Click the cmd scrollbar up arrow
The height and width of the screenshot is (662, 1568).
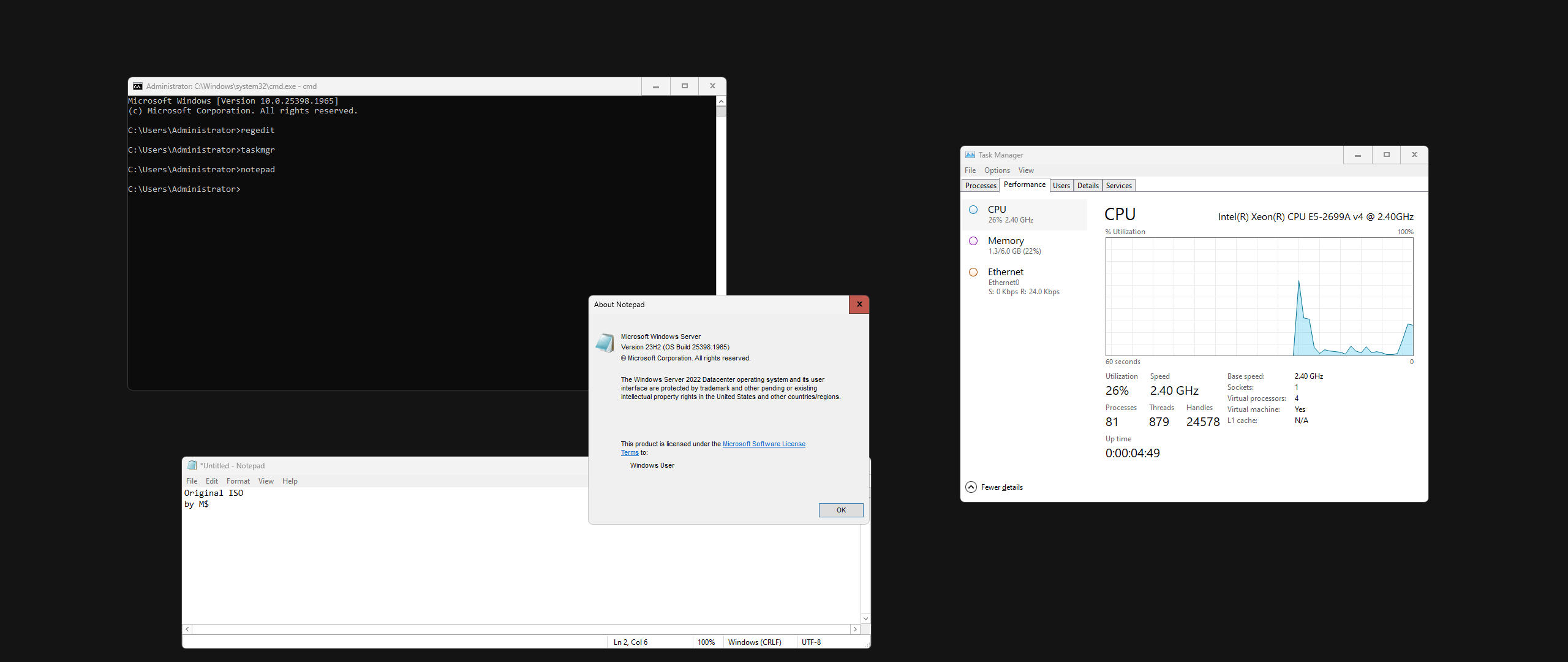click(x=721, y=101)
